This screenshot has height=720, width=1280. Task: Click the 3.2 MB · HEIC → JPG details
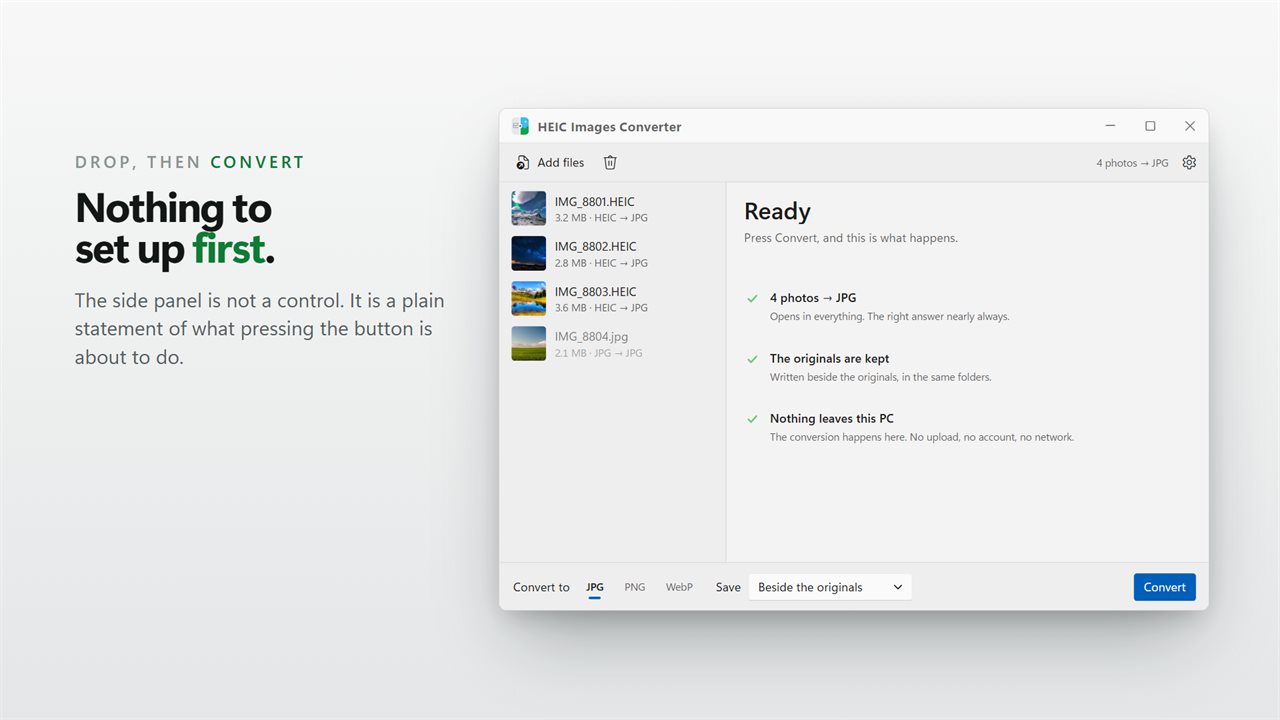[601, 218]
